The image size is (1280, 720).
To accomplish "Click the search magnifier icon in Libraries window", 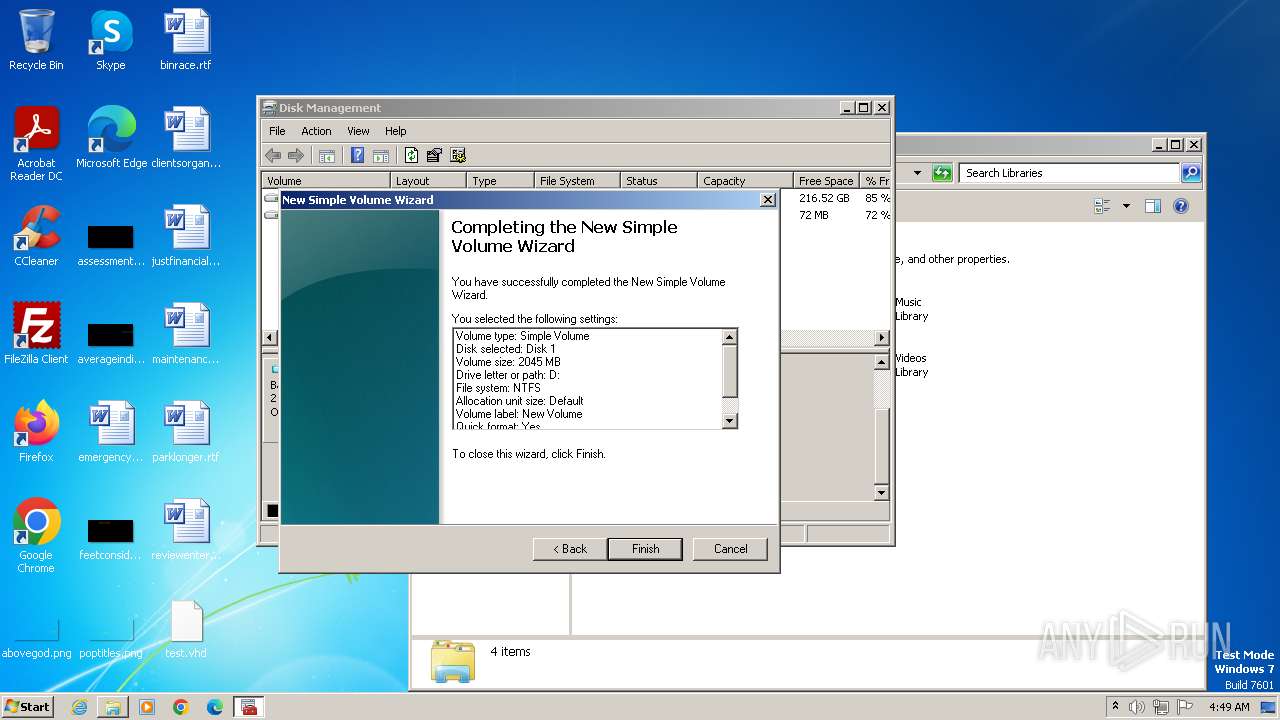I will (x=1190, y=173).
